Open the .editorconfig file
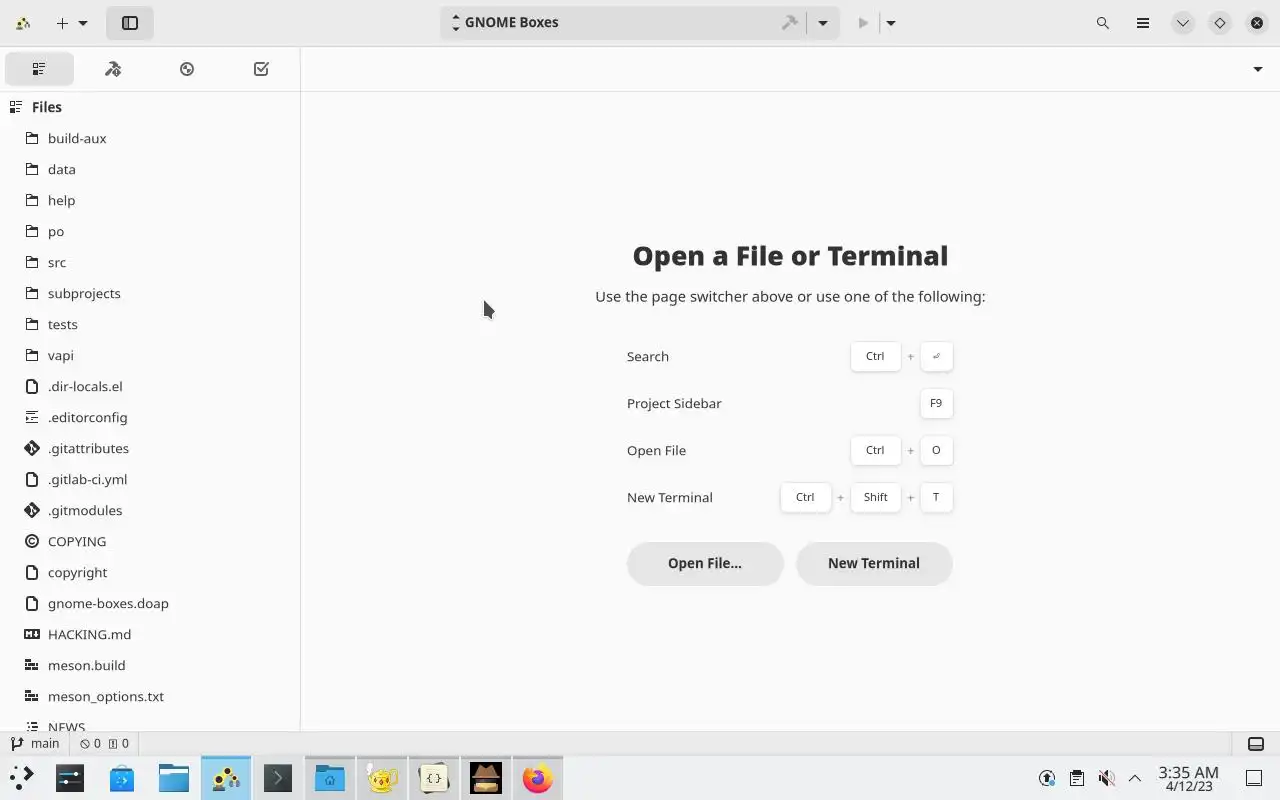 click(150, 417)
